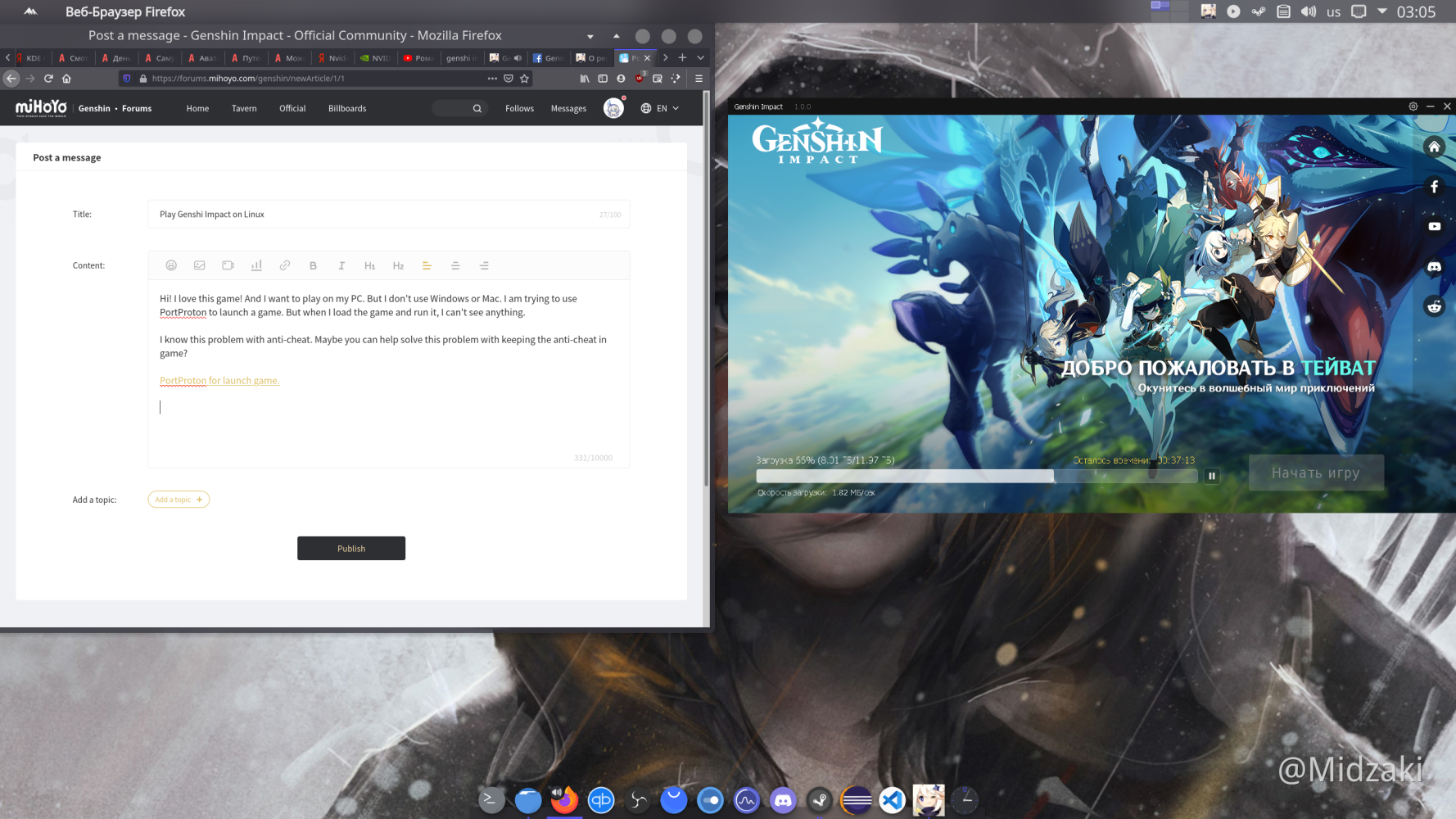Open the user avatar profile menu
This screenshot has height=819, width=1456.
613,108
